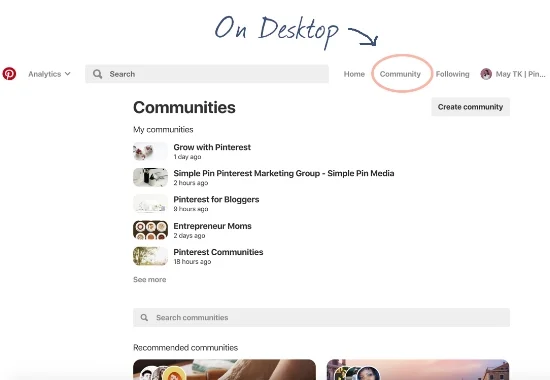
Task: Click the Search communities magnifier icon
Action: click(x=144, y=318)
